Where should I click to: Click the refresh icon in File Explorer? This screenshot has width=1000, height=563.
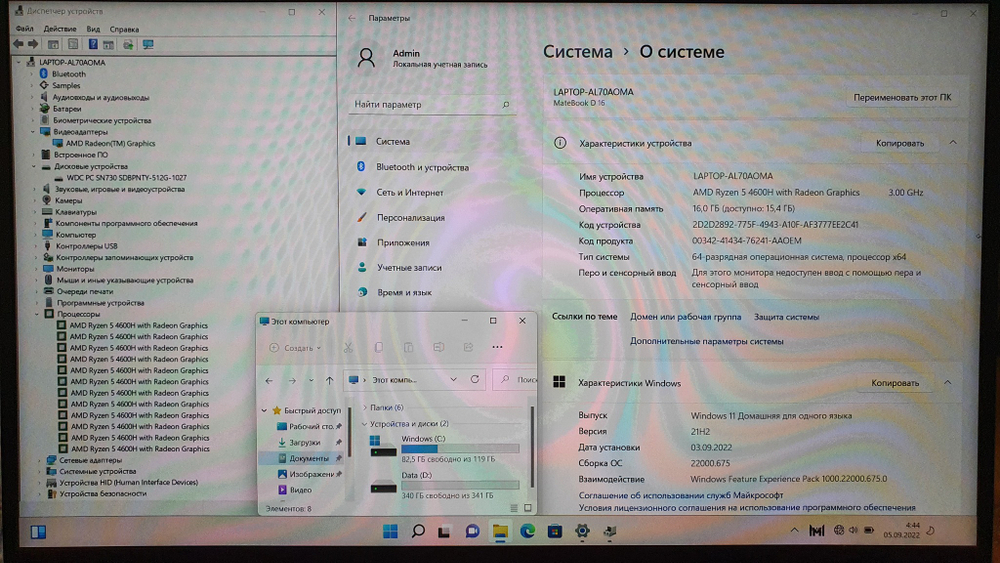475,379
